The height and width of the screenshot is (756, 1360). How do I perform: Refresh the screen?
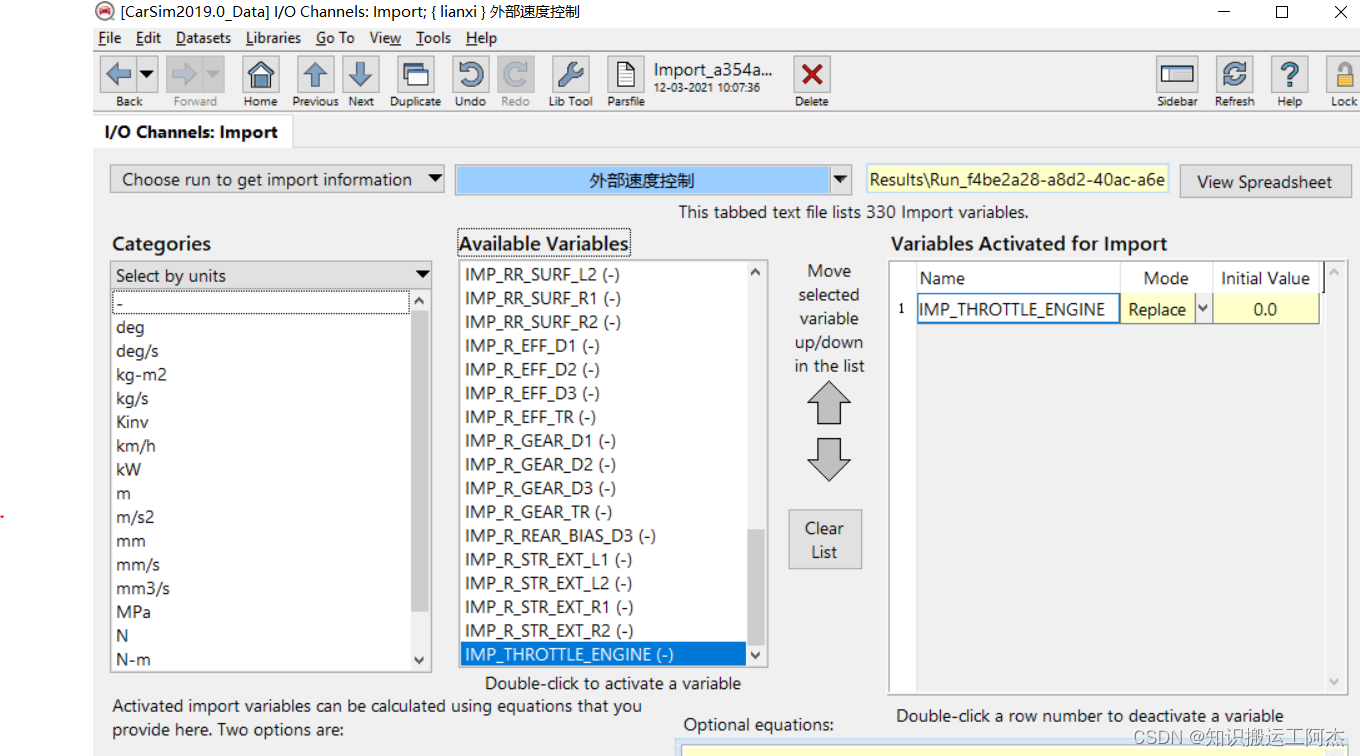click(1235, 74)
